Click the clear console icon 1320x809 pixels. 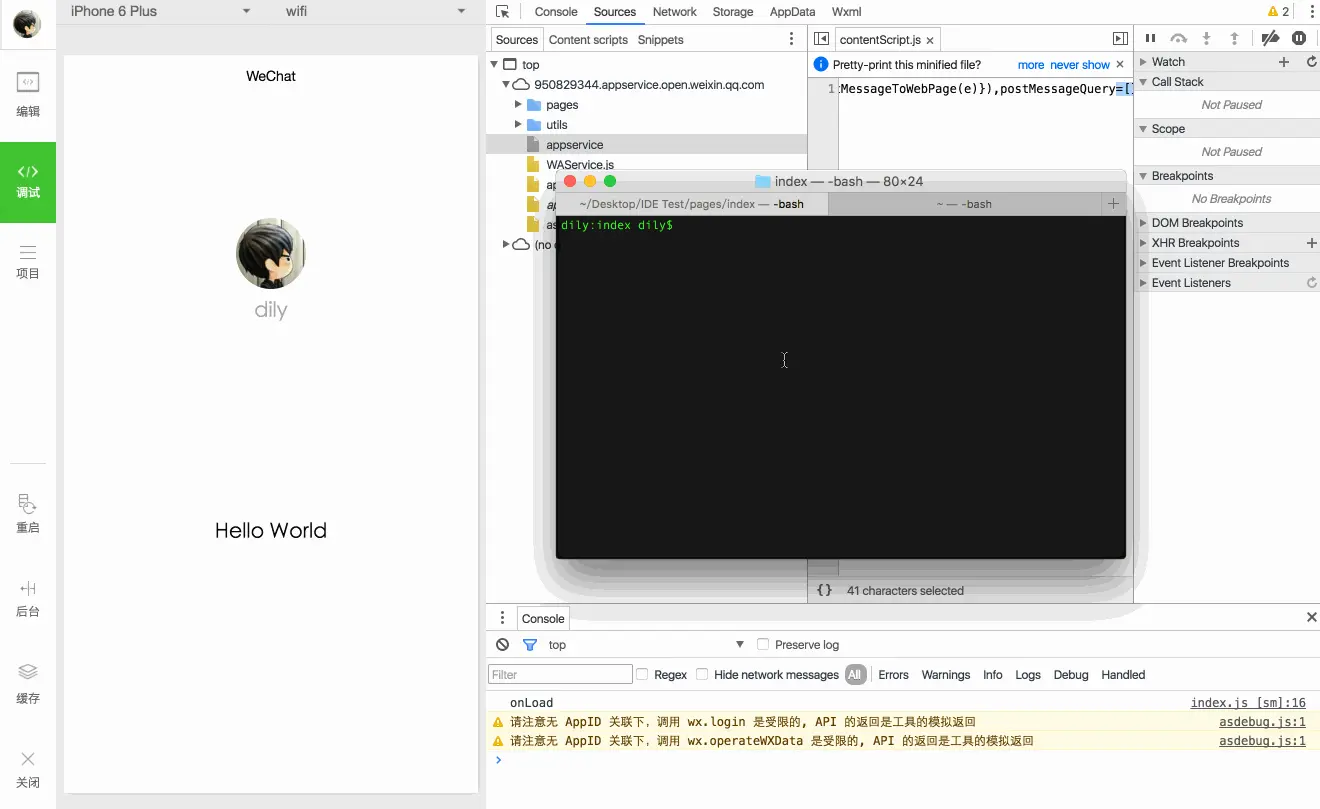(503, 645)
